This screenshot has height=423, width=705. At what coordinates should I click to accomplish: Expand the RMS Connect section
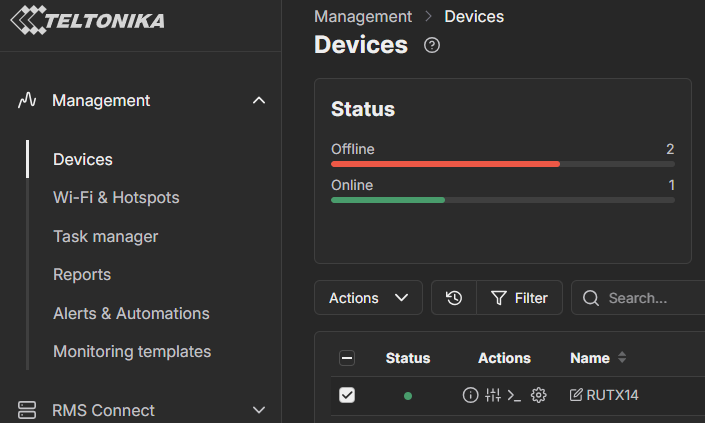259,410
